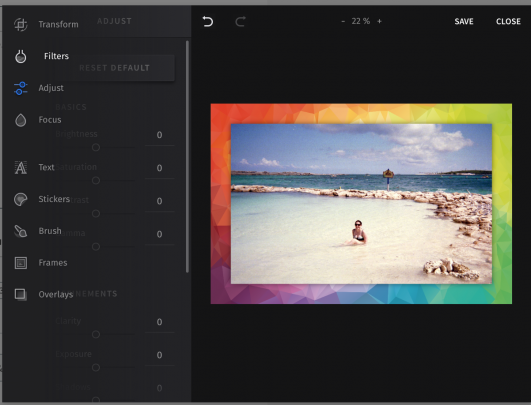Open the Filters flask icon
The image size is (531, 405).
coord(21,56)
